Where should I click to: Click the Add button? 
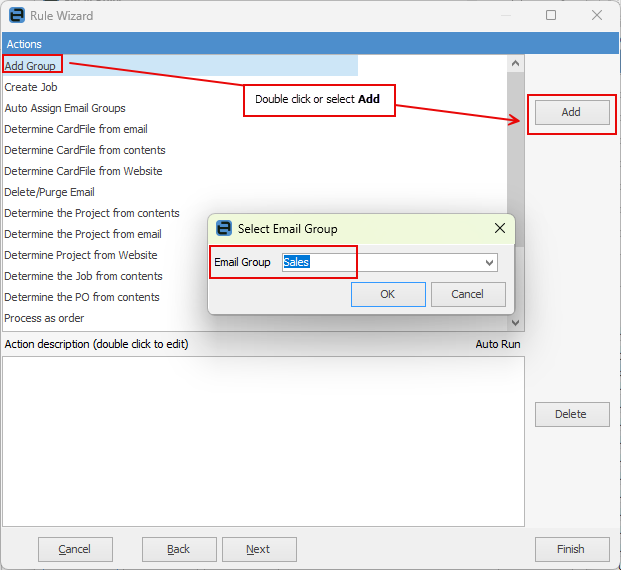[x=572, y=112]
